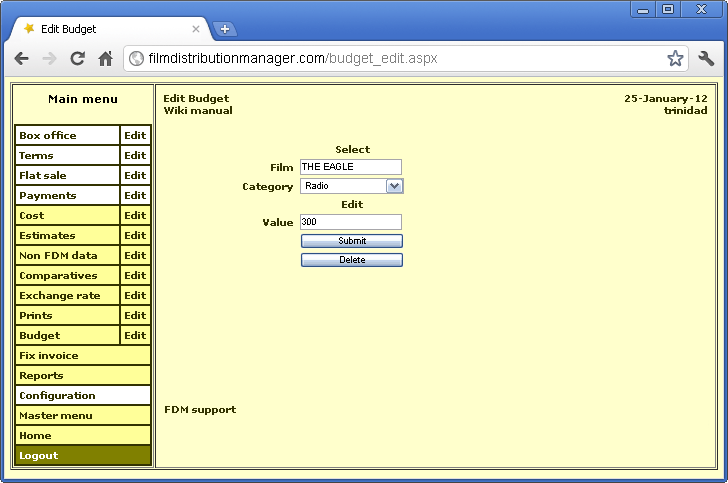Bookmark page with star icon
This screenshot has width=728, height=483.
point(675,58)
